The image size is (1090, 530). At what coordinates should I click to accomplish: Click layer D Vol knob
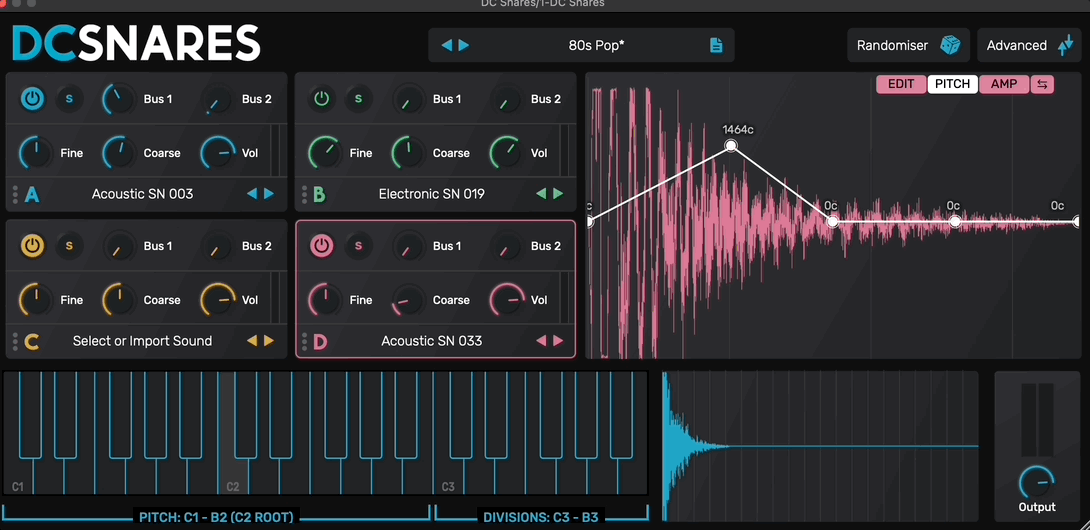pyautogui.click(x=507, y=300)
